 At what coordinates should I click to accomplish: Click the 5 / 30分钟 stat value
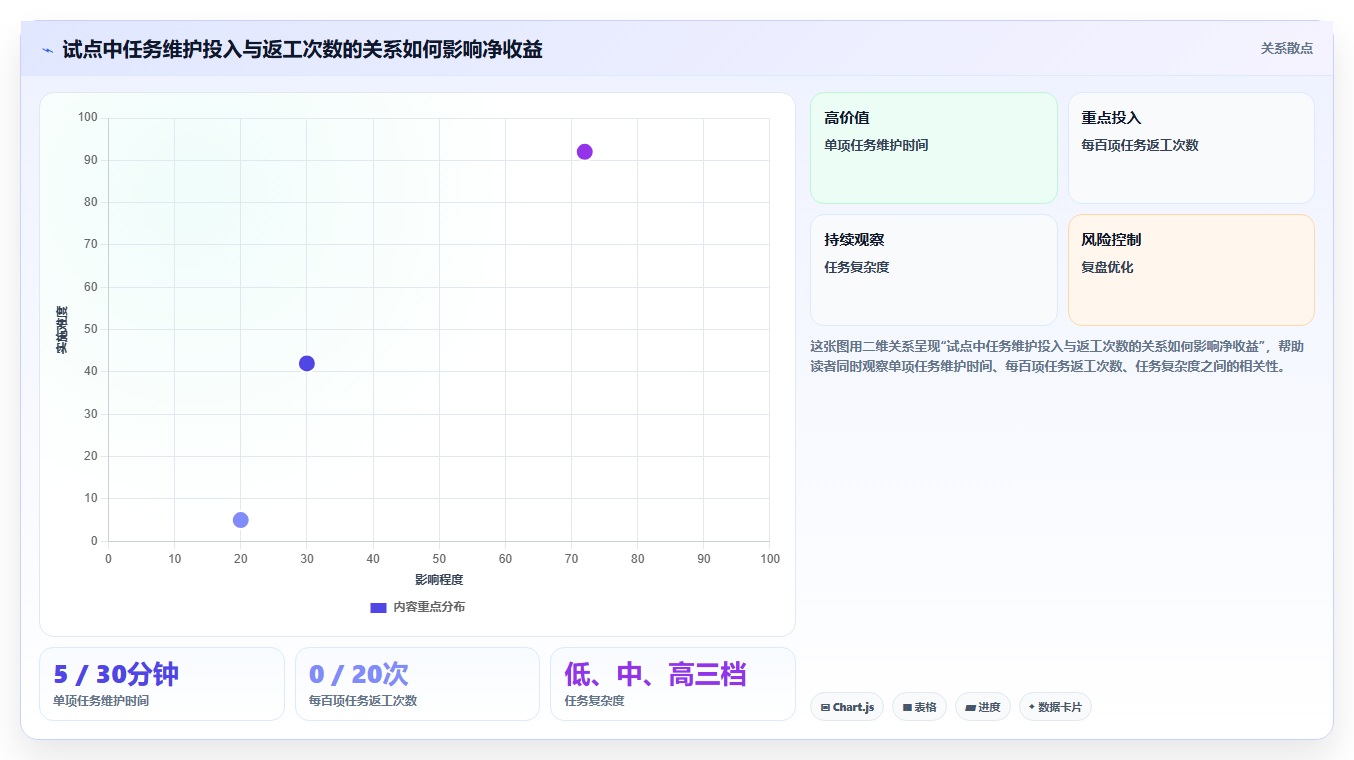click(116, 674)
